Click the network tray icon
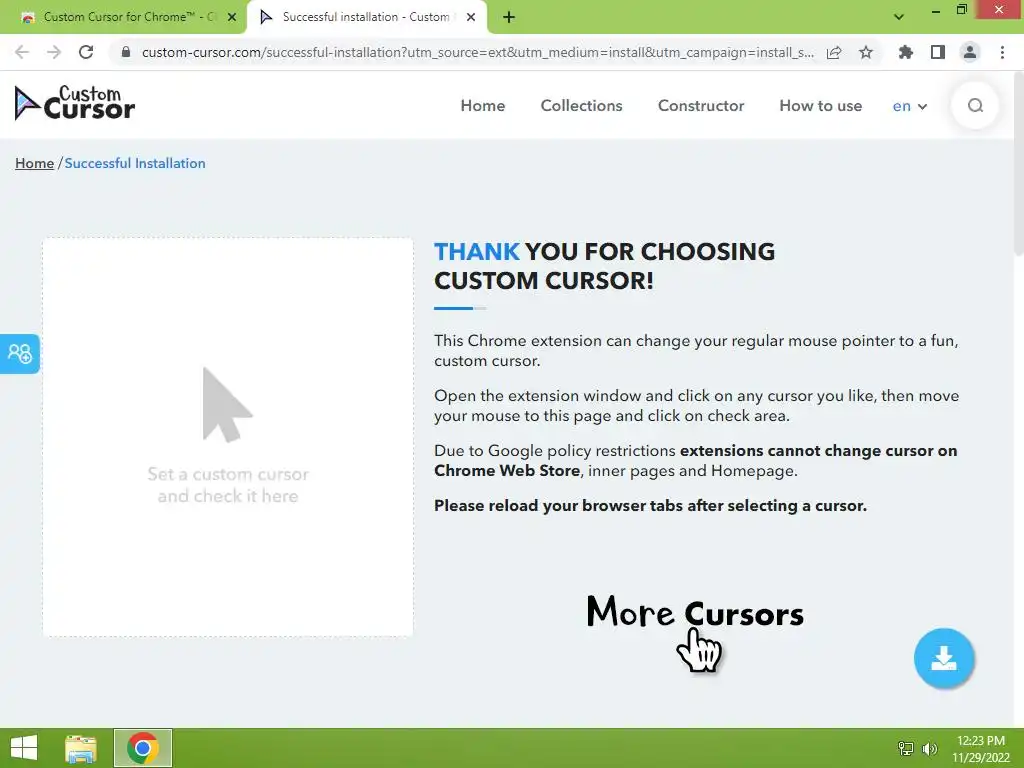The width and height of the screenshot is (1024, 768). (x=906, y=748)
